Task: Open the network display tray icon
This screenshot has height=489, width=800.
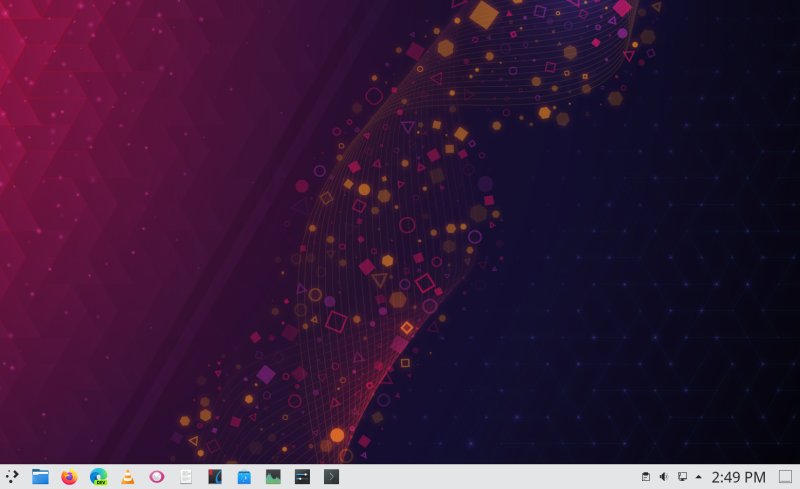Action: click(x=682, y=477)
